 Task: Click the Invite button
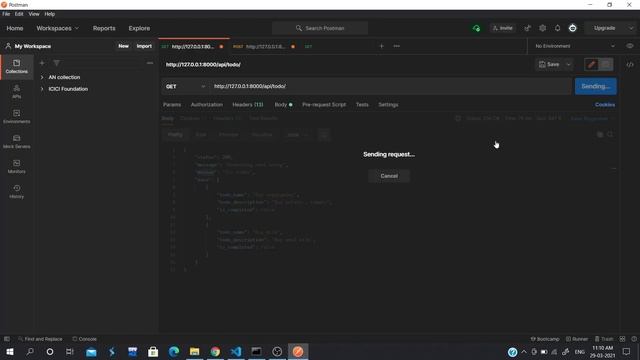point(502,28)
